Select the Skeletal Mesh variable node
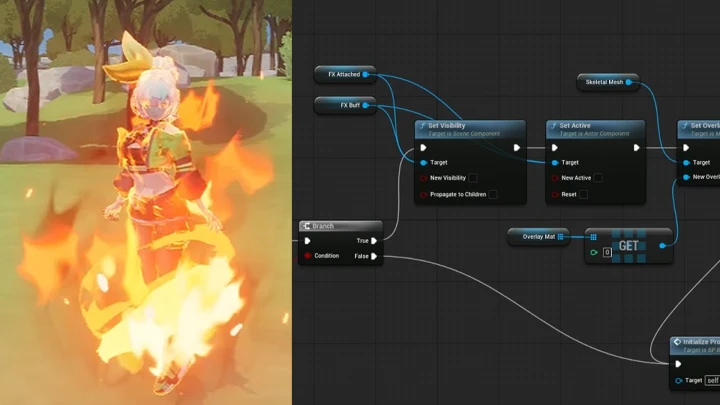This screenshot has height=405, width=720. tap(608, 82)
